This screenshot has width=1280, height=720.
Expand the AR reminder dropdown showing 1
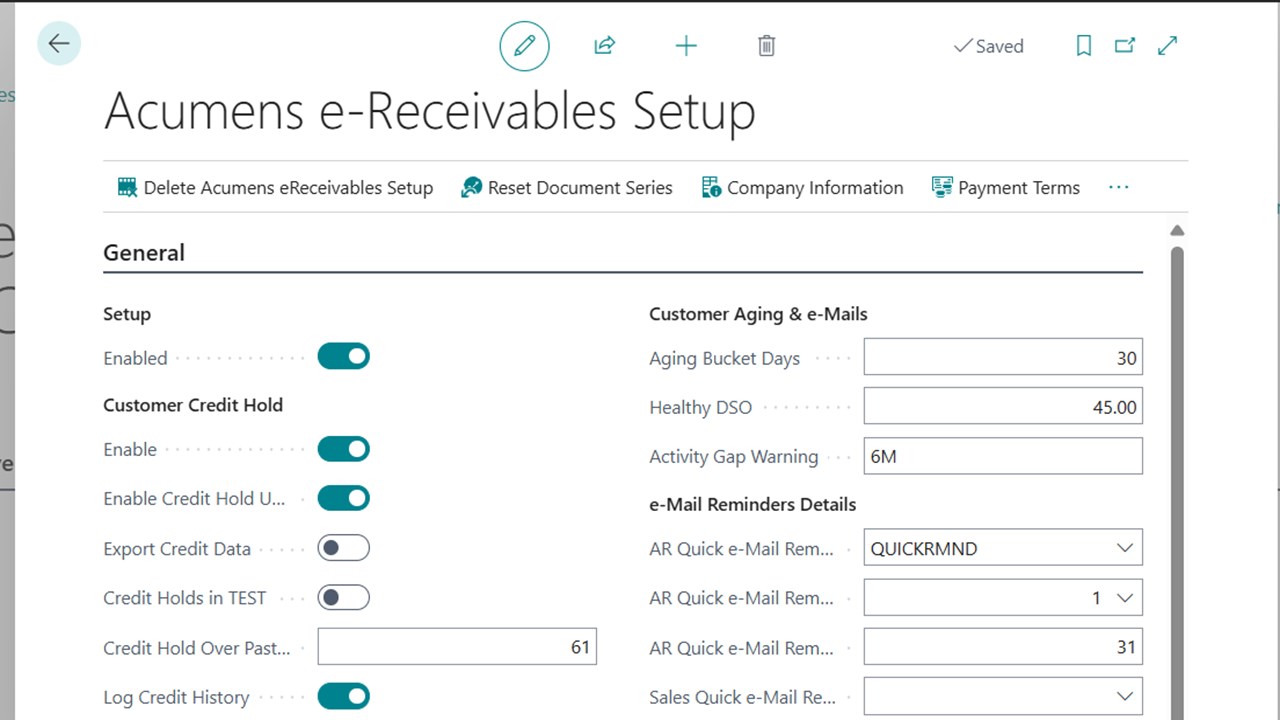point(1124,597)
